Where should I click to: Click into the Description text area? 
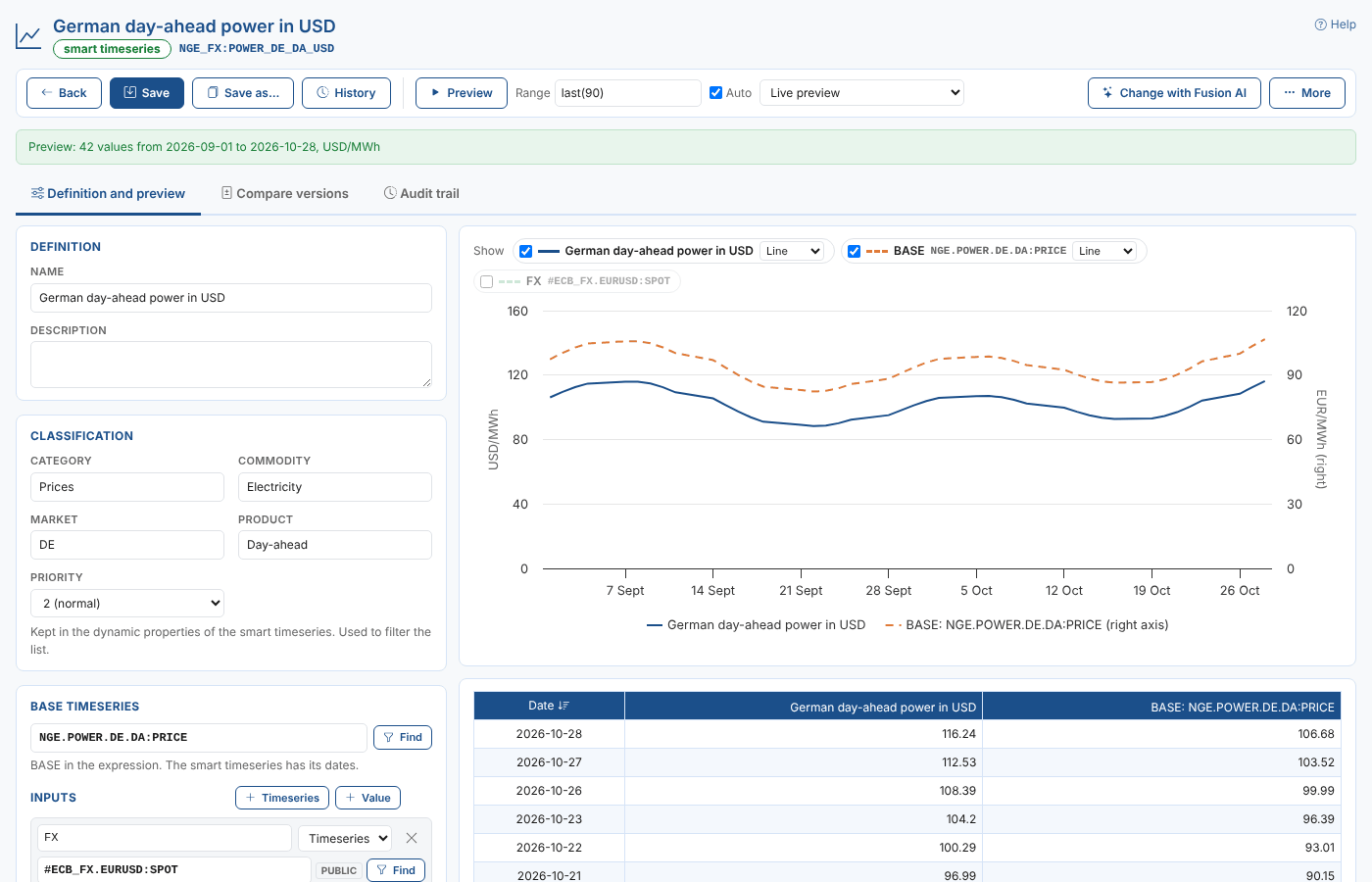[x=231, y=365]
